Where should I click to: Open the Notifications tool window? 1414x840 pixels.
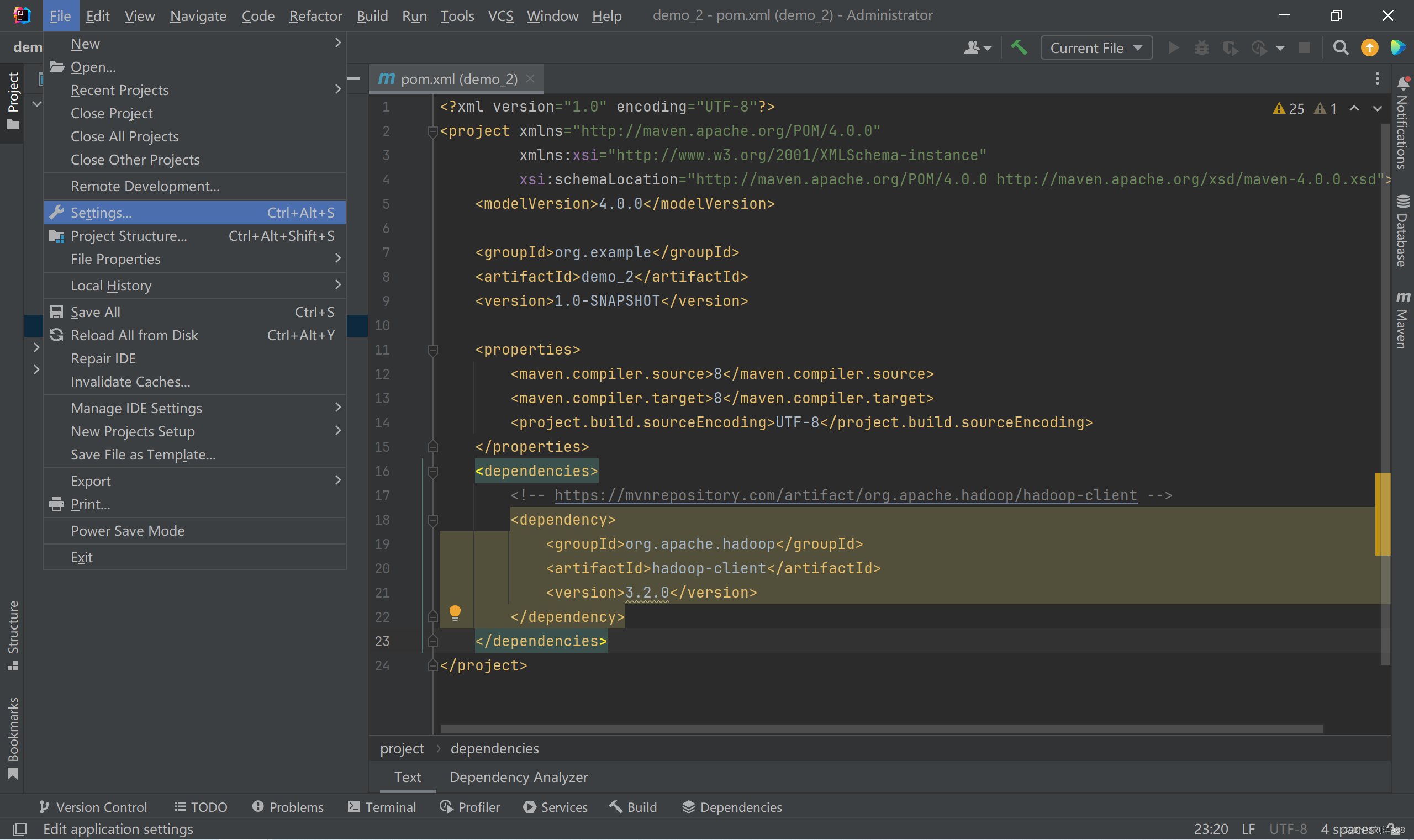[1402, 123]
